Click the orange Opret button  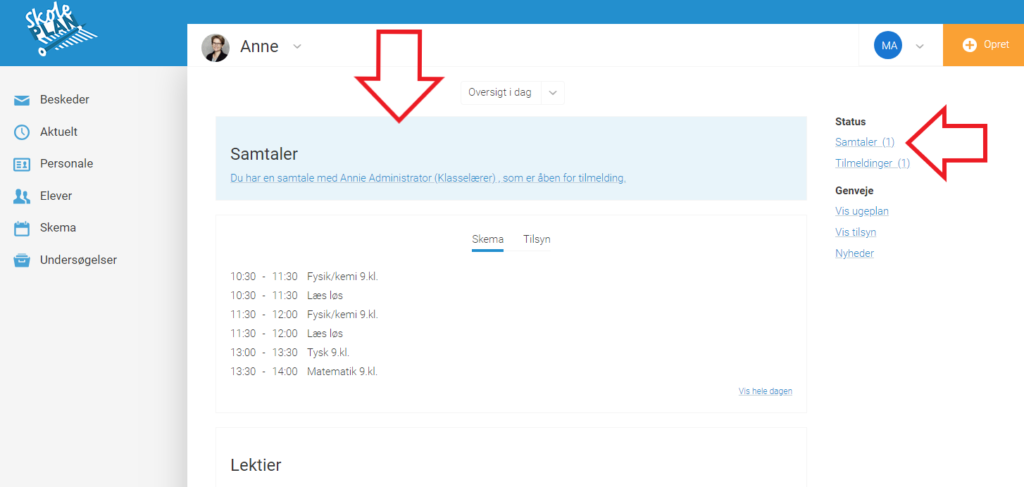coord(984,44)
